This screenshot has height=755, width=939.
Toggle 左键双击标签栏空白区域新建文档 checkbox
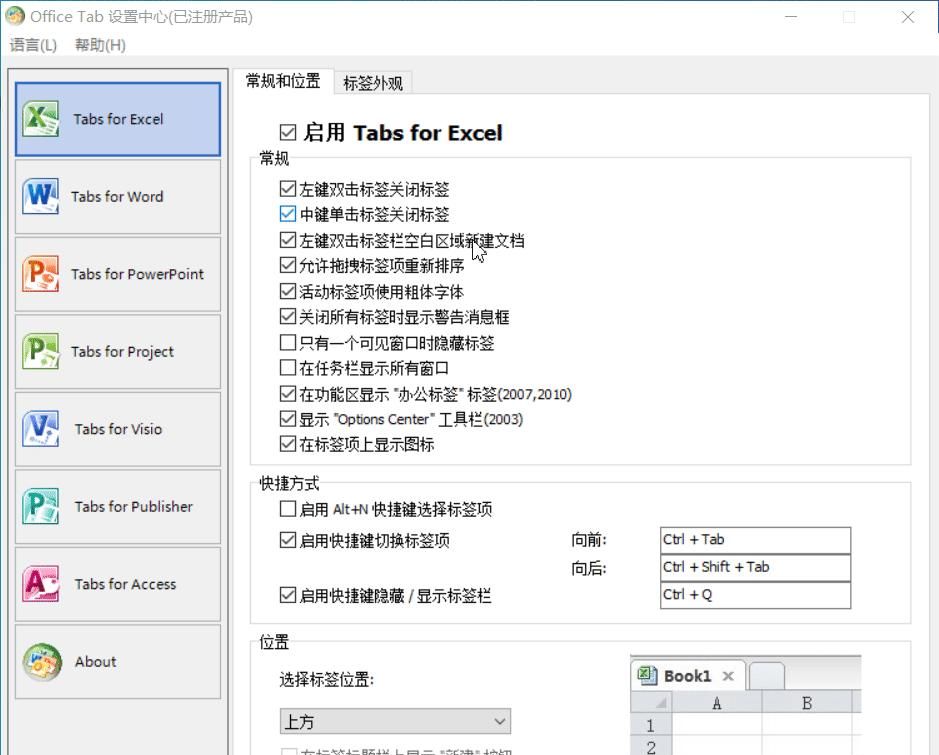coord(288,239)
